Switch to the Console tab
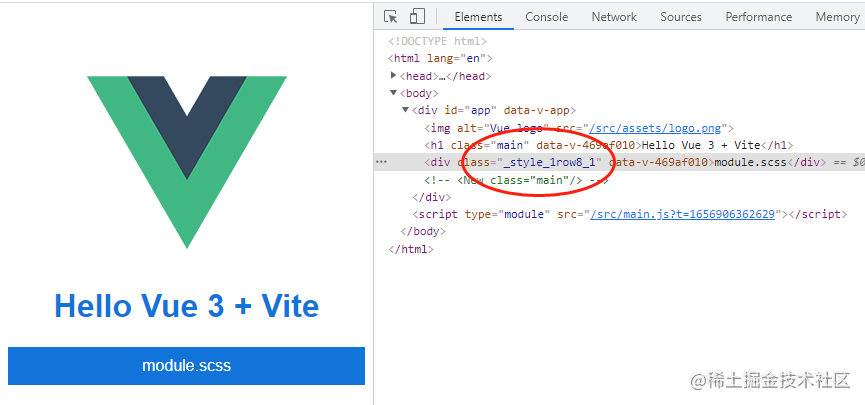 [x=547, y=17]
